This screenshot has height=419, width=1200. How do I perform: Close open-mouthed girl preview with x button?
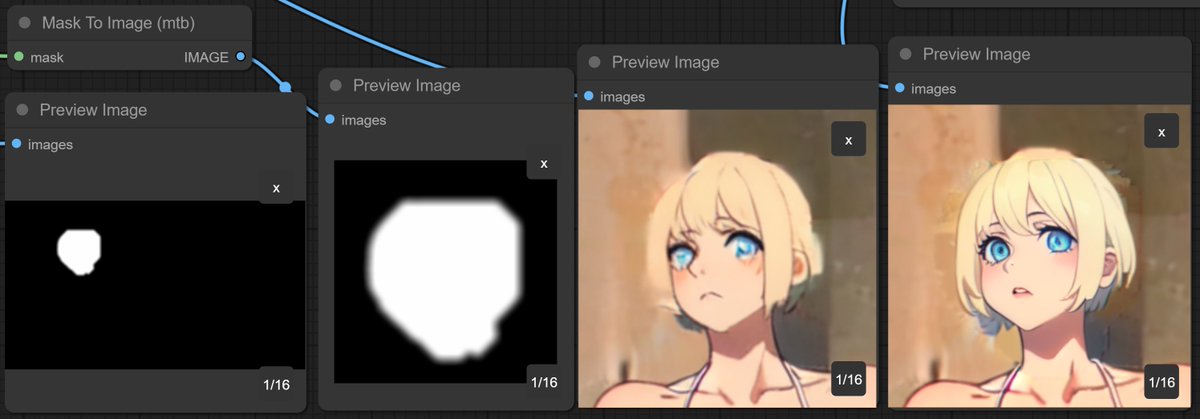pyautogui.click(x=1161, y=131)
